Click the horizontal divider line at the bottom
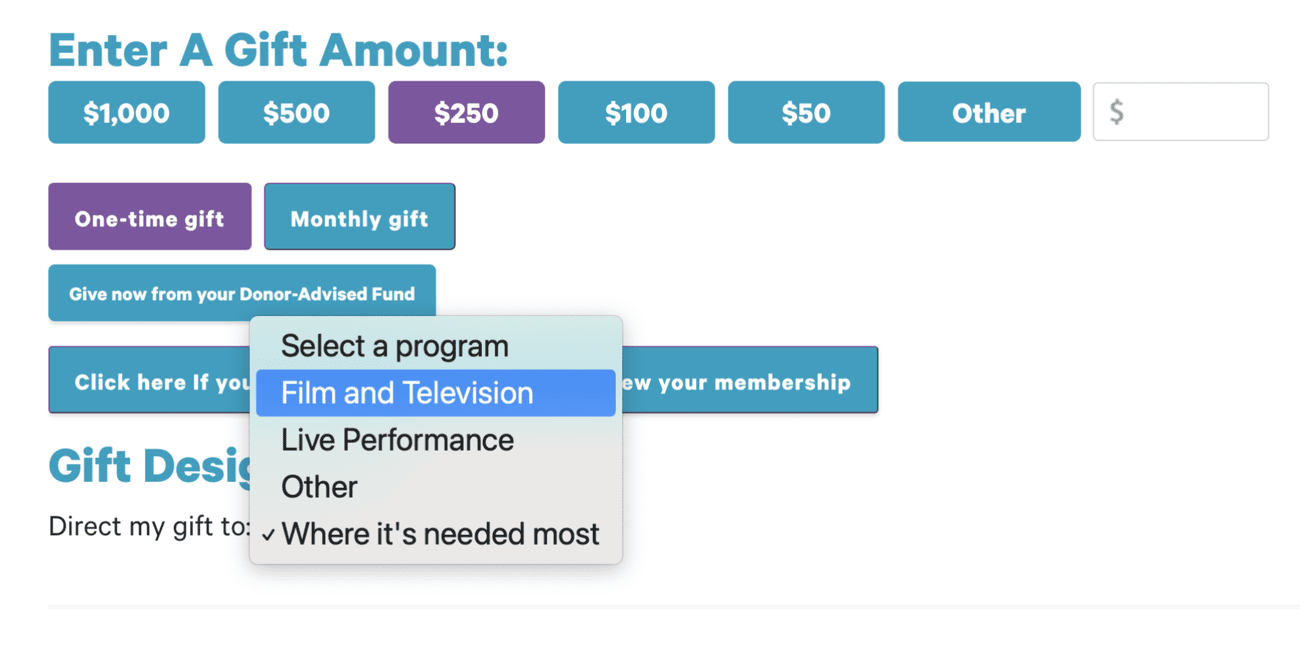Viewport: 1300px width, 645px height. pos(672,606)
